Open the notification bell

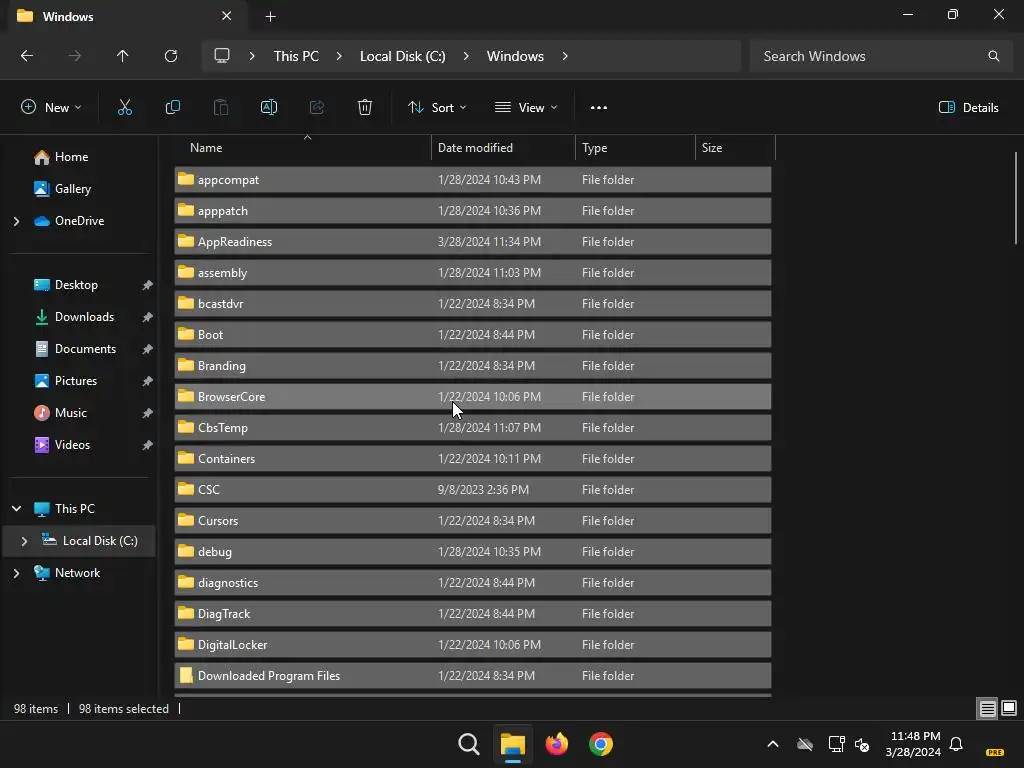click(956, 744)
